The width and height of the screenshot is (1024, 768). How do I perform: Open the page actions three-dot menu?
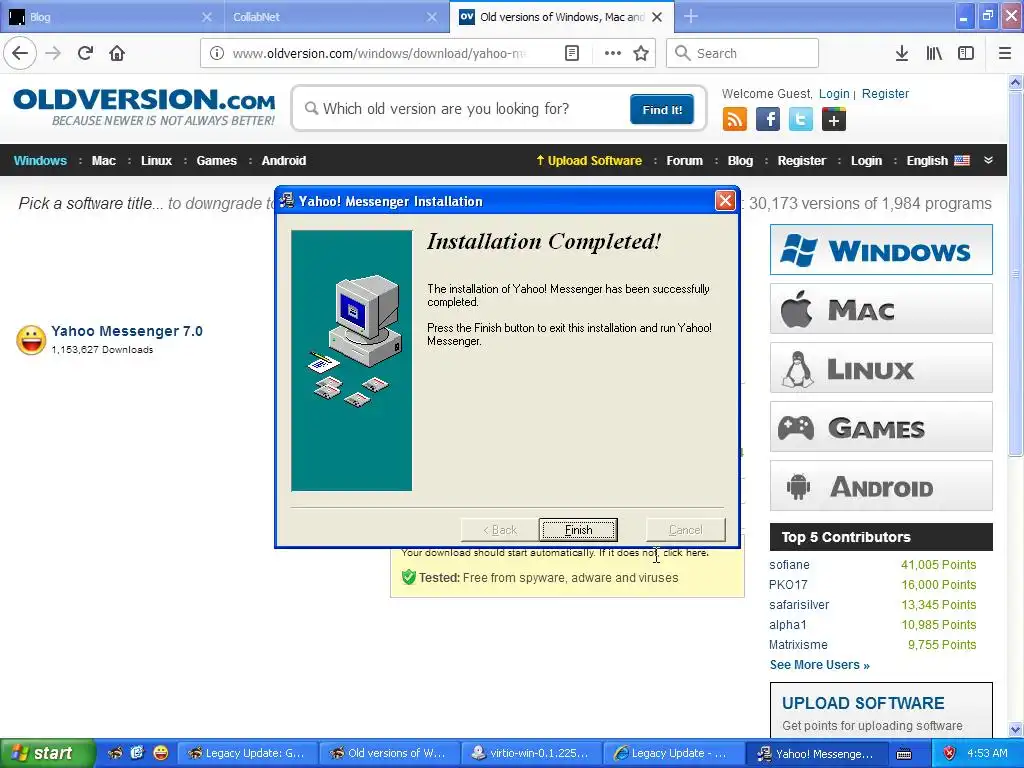click(x=613, y=53)
